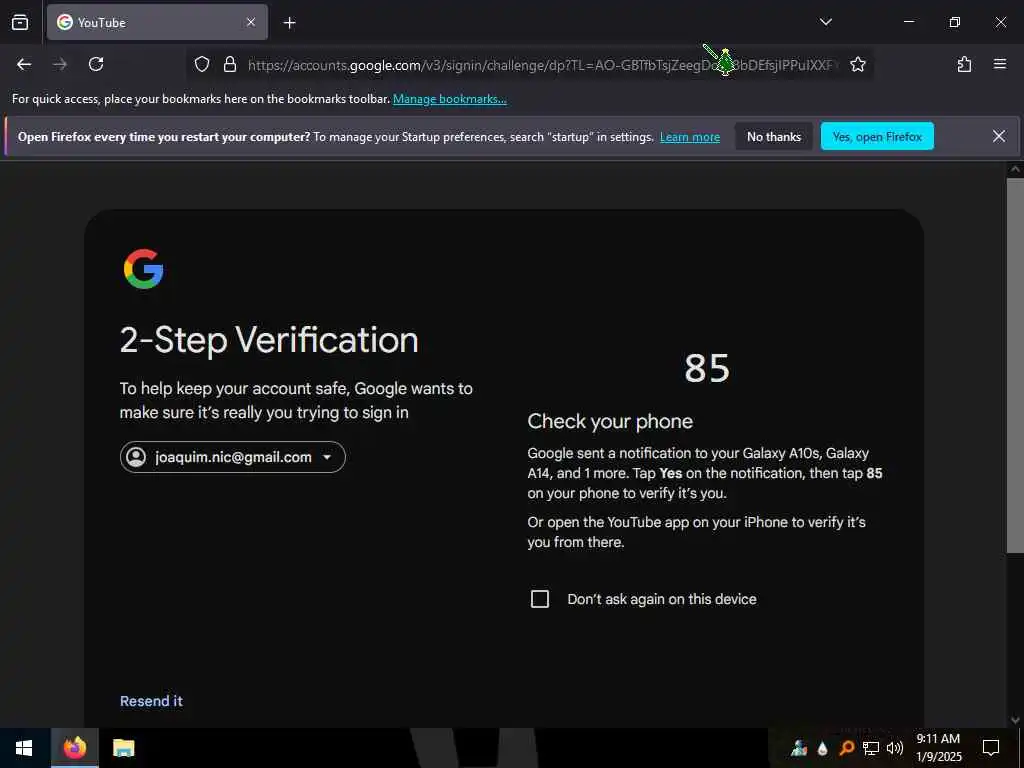This screenshot has width=1024, height=768.
Task: Click the Google G logo
Action: 143,269
